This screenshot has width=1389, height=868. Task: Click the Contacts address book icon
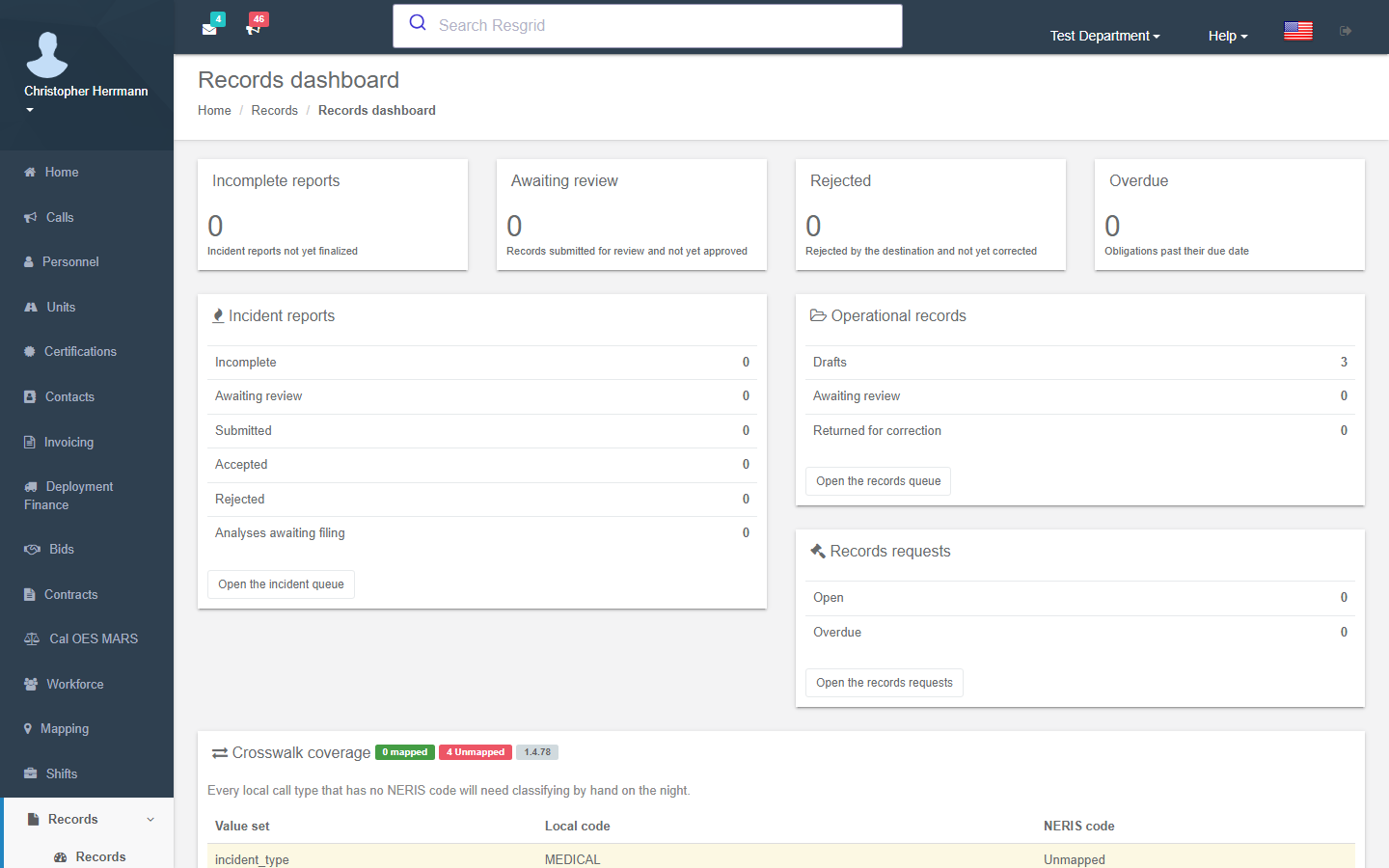pos(30,396)
